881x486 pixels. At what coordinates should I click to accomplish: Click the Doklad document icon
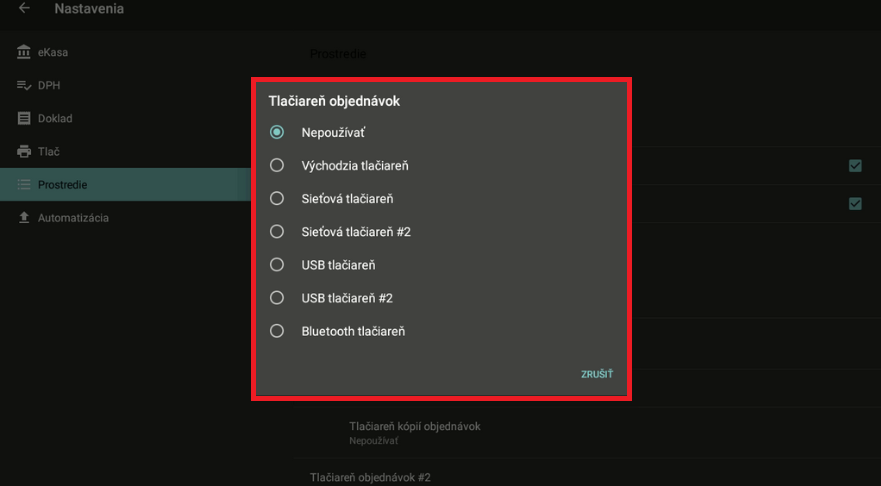tap(24, 118)
